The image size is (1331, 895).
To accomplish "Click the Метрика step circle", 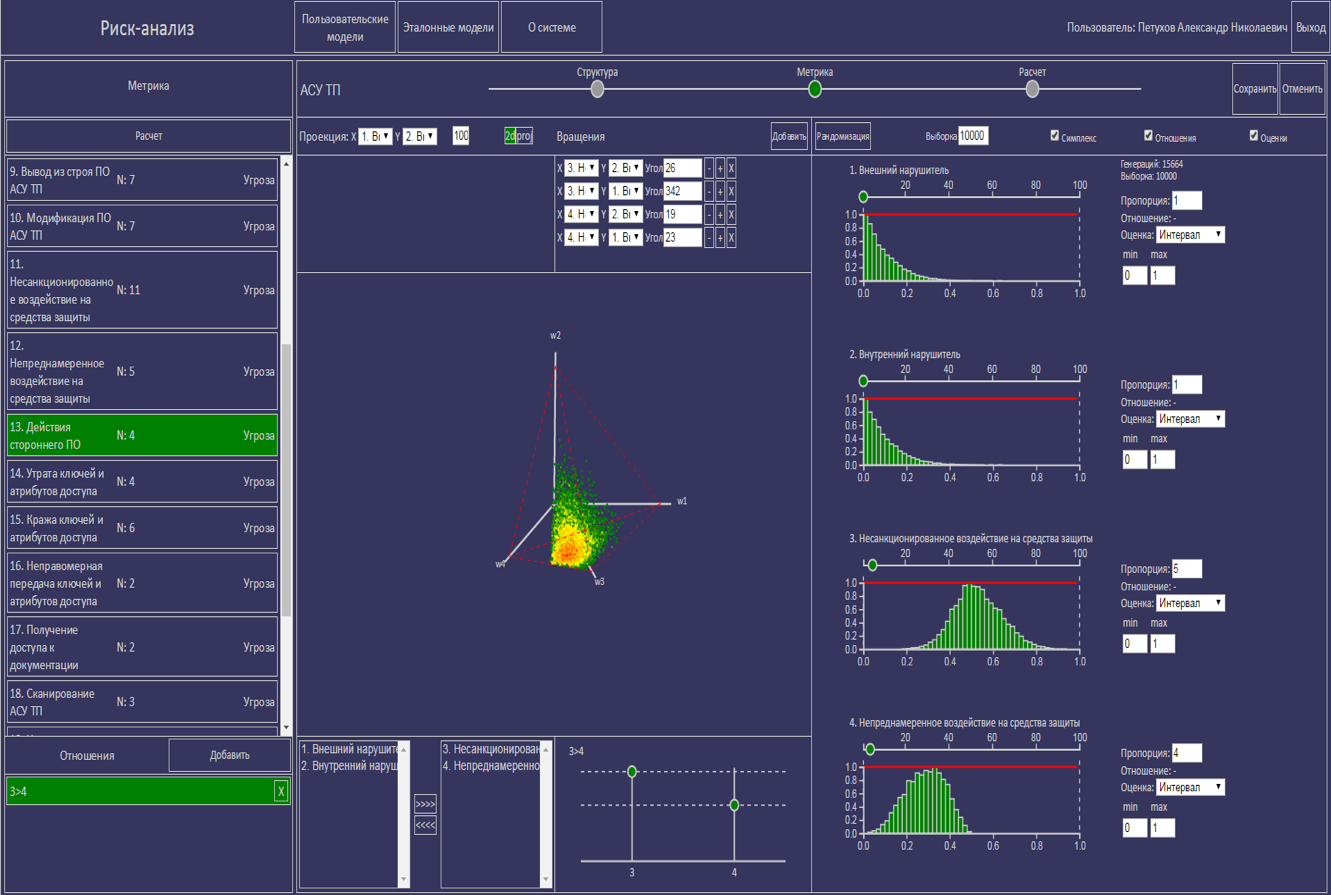I will point(815,89).
